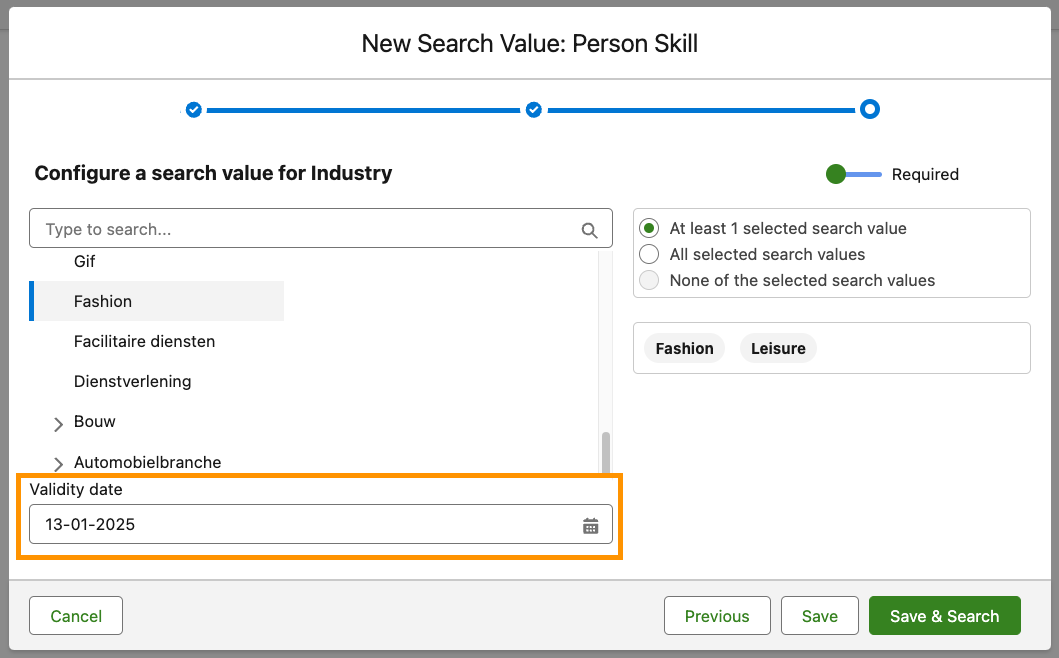Screen dimensions: 1059x658
Task: Click the industry list scrollbar
Action: pyautogui.click(x=605, y=452)
